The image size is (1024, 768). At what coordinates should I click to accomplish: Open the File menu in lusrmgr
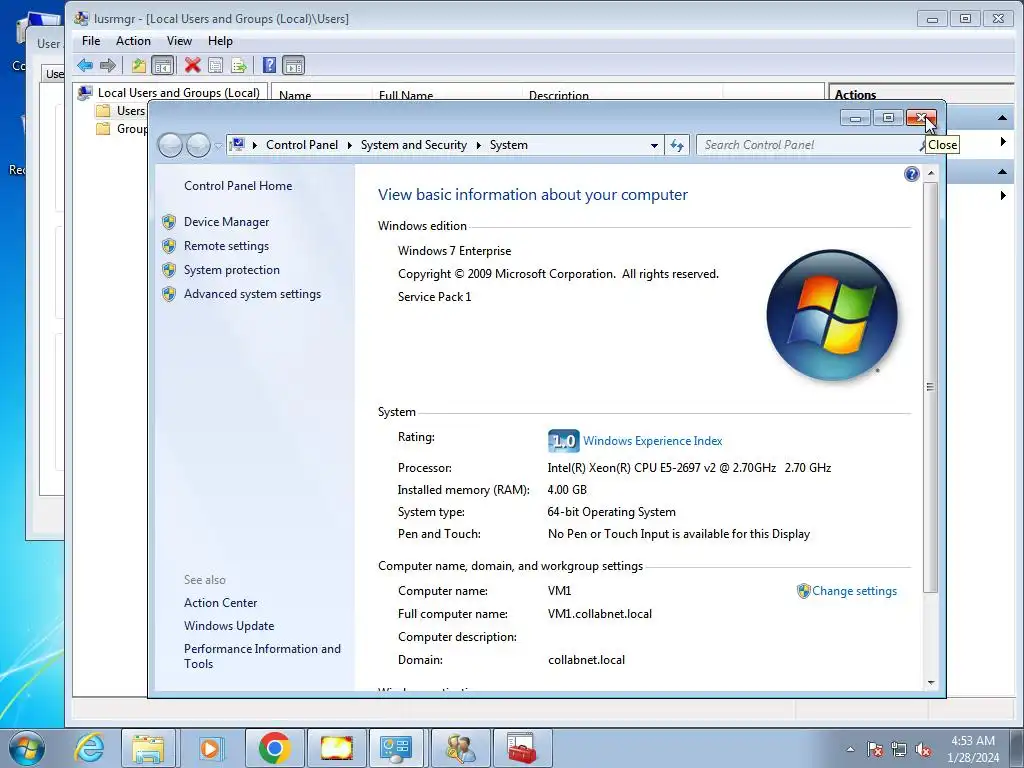[91, 41]
